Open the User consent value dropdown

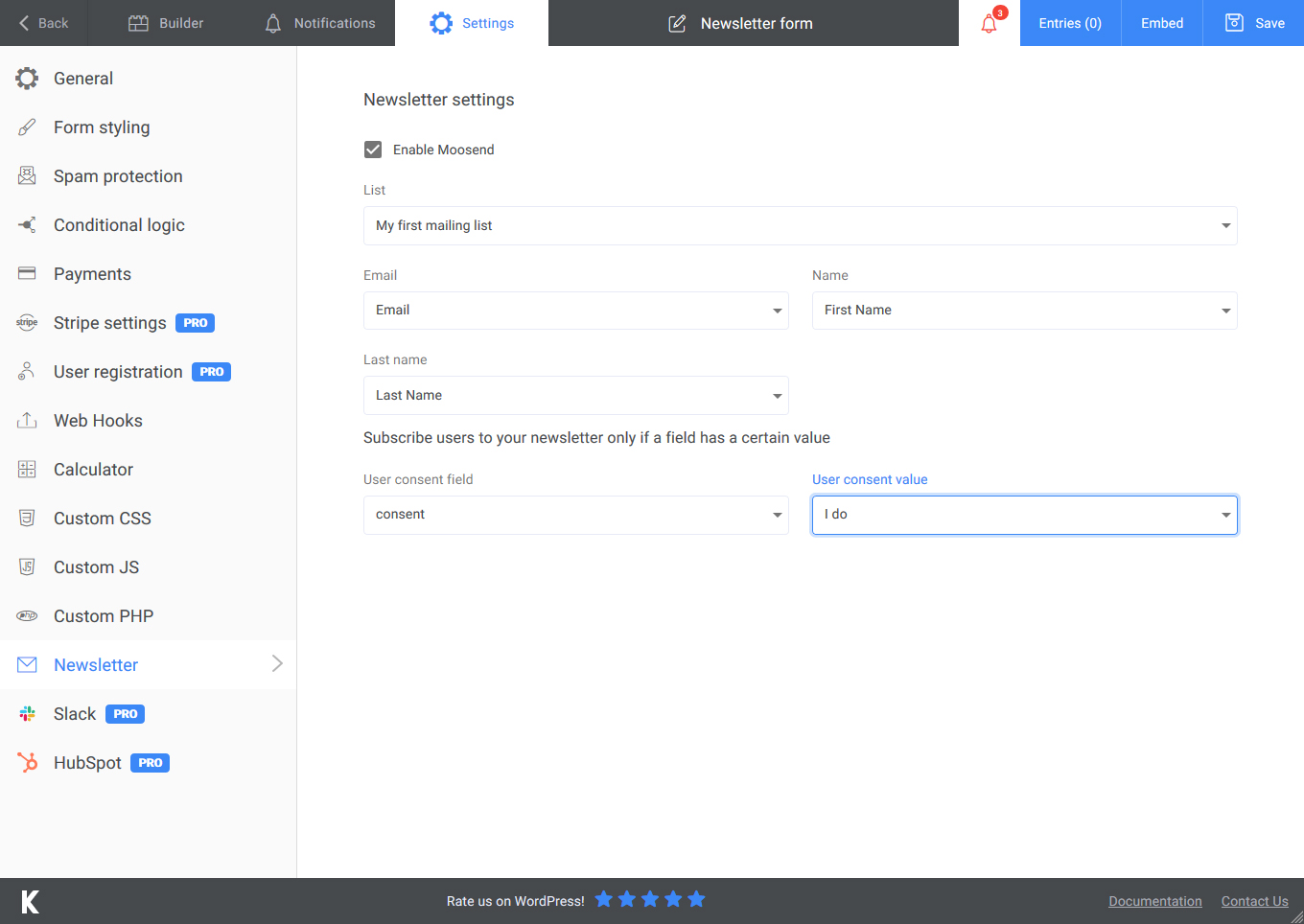(x=1025, y=515)
